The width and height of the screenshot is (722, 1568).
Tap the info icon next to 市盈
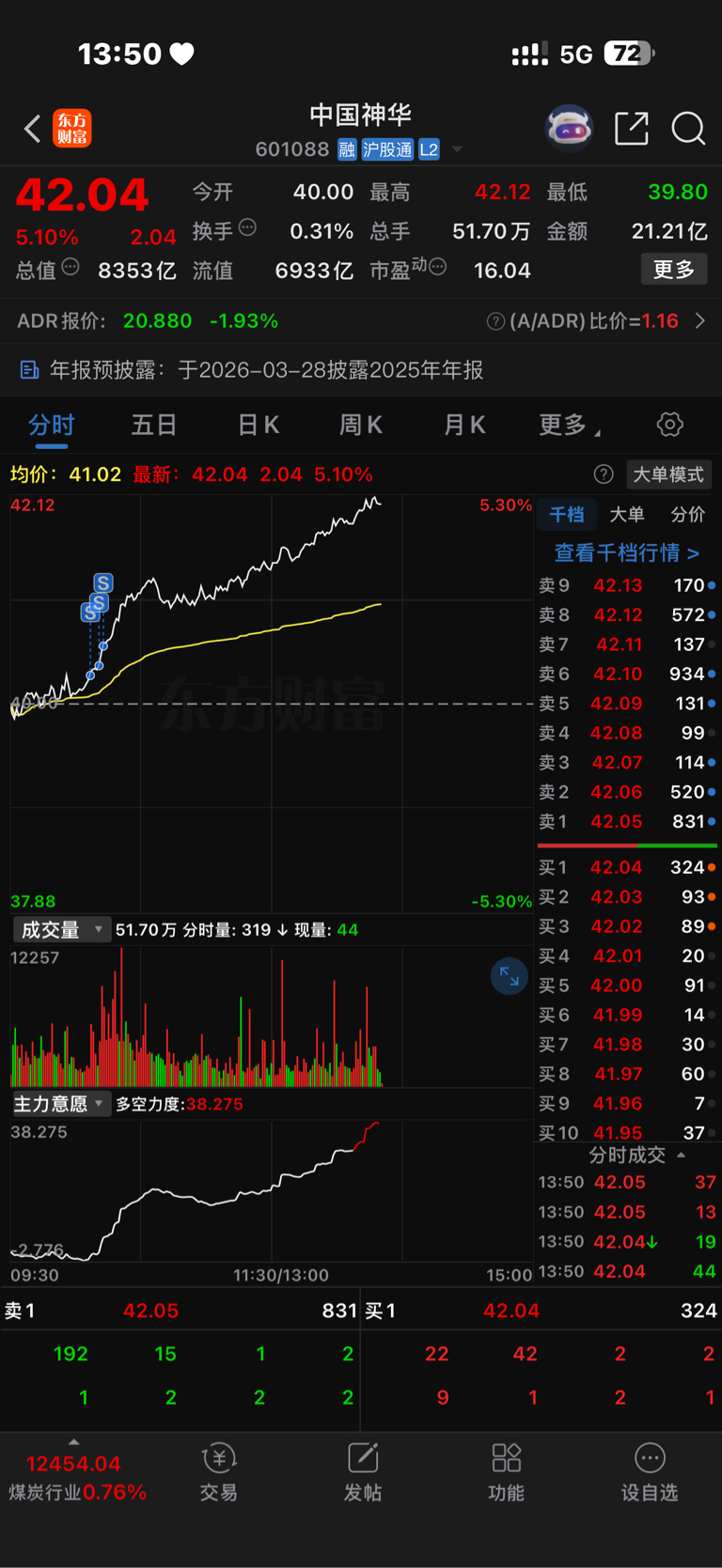(x=438, y=268)
